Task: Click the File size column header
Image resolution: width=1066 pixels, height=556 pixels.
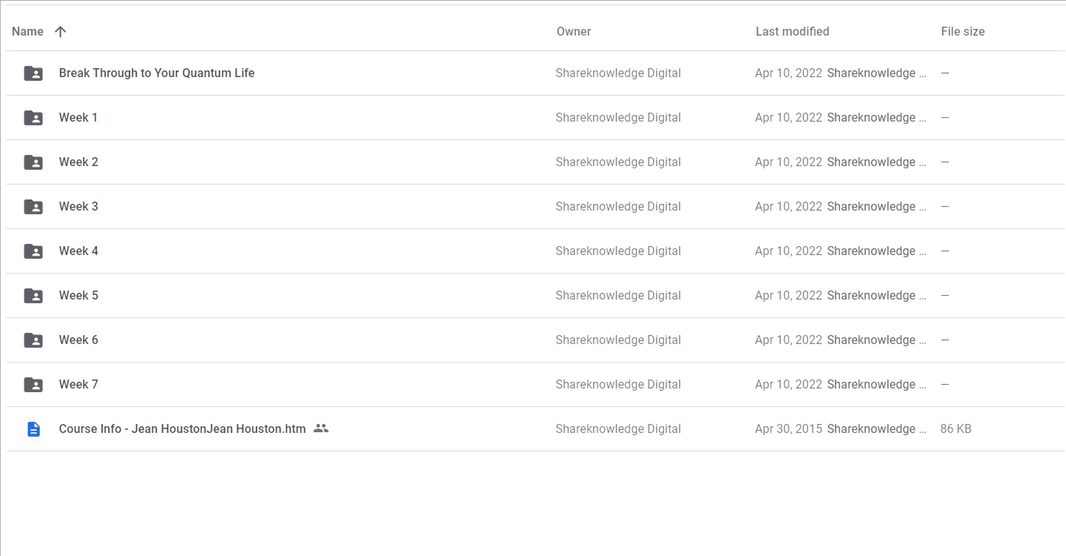Action: click(963, 31)
